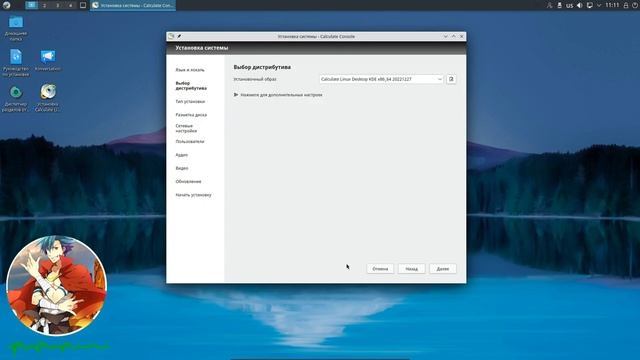Click the 11:11 panel clock
The width and height of the screenshot is (640, 360).
[612, 5]
